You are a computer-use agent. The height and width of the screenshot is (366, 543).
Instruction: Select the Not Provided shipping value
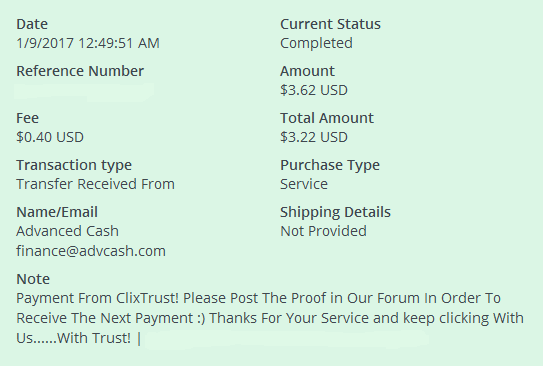pos(323,231)
